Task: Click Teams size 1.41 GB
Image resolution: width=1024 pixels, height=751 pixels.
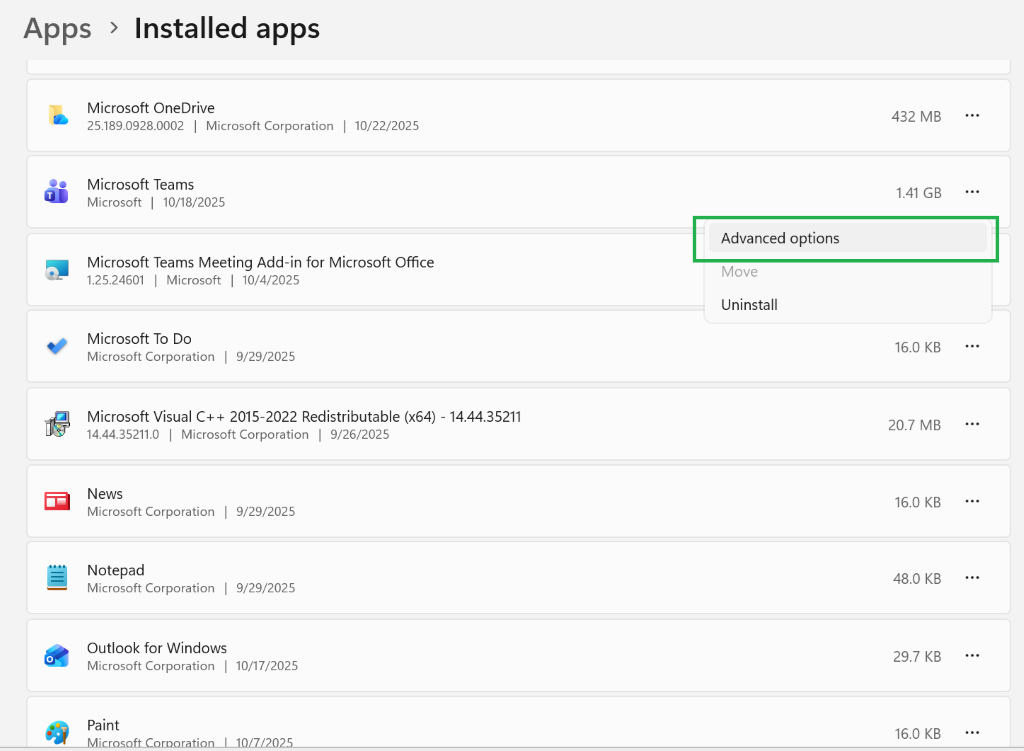Action: [x=918, y=193]
